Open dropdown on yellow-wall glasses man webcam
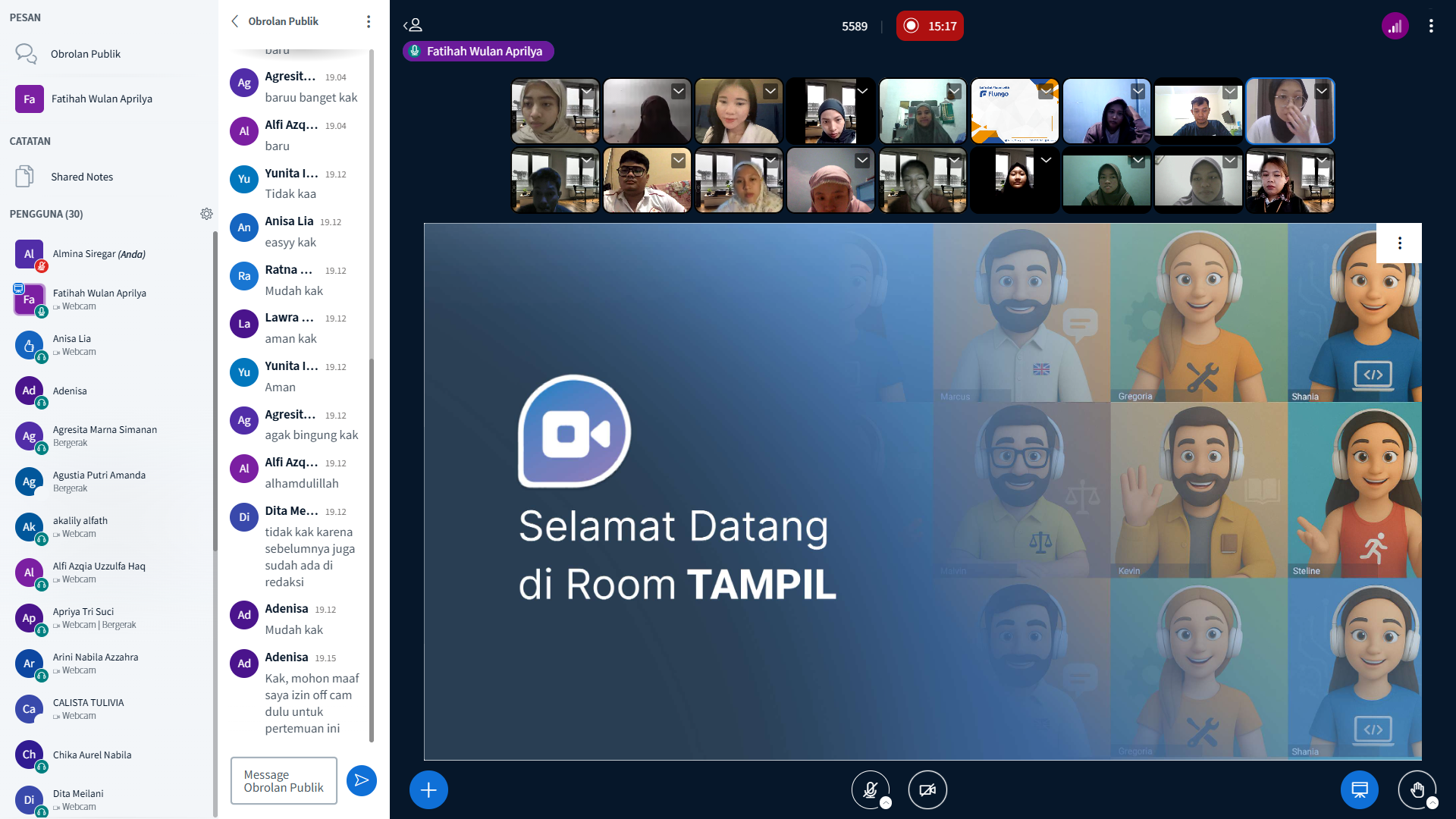Viewport: 1456px width, 819px height. point(679,161)
